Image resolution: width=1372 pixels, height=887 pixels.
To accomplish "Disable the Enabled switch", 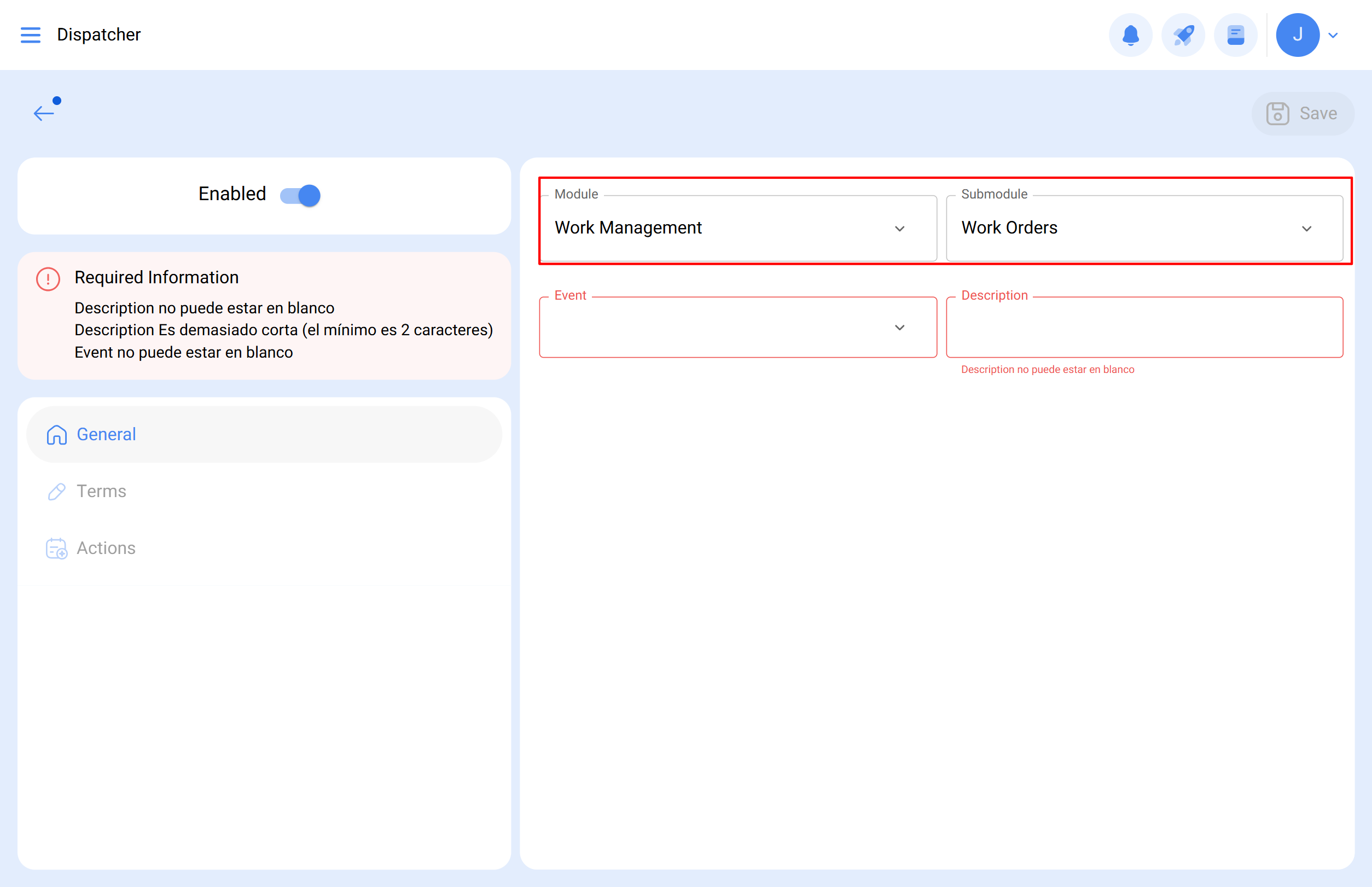I will pyautogui.click(x=299, y=195).
